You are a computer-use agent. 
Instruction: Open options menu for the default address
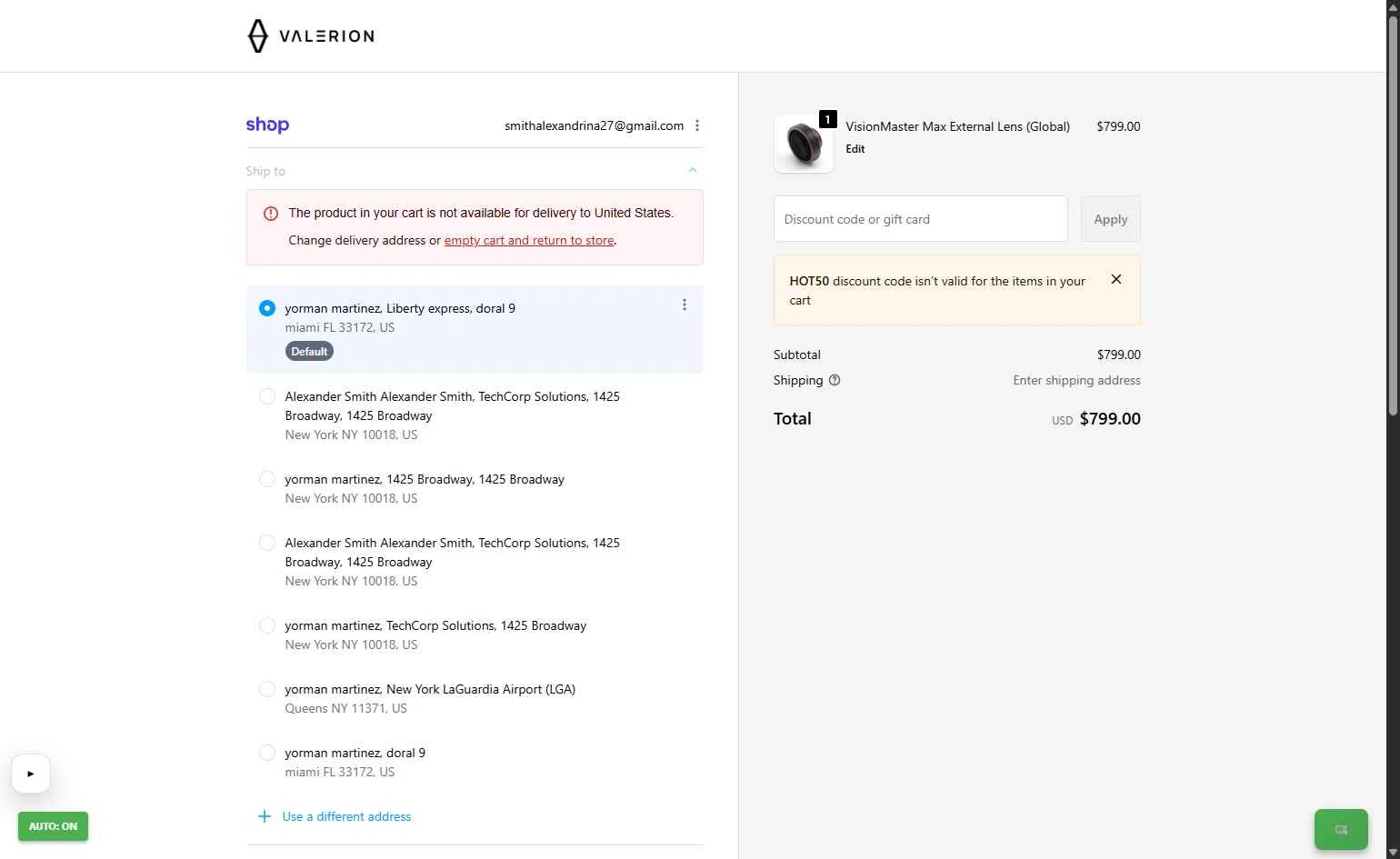[685, 305]
